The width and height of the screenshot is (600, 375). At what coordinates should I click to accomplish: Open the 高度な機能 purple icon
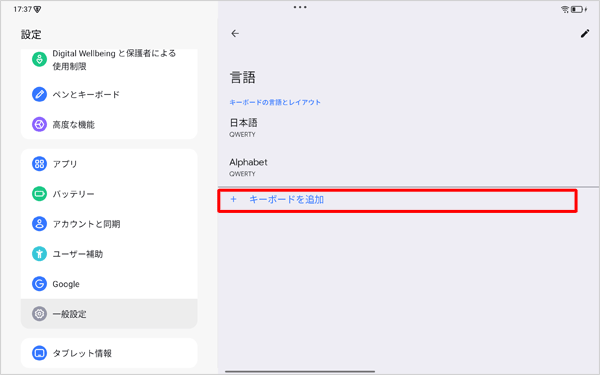tap(39, 124)
